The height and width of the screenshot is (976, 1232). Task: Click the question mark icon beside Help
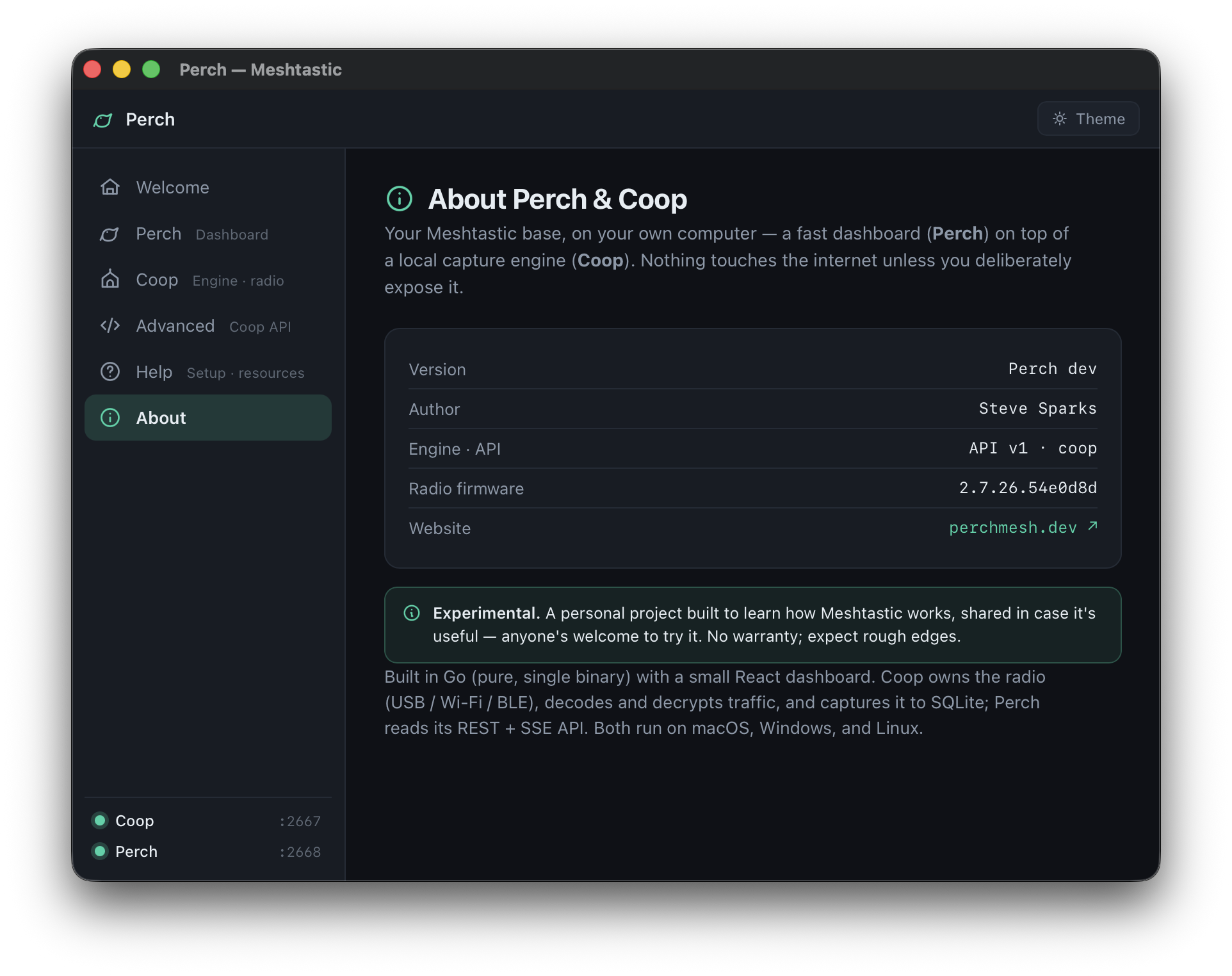[x=110, y=371]
